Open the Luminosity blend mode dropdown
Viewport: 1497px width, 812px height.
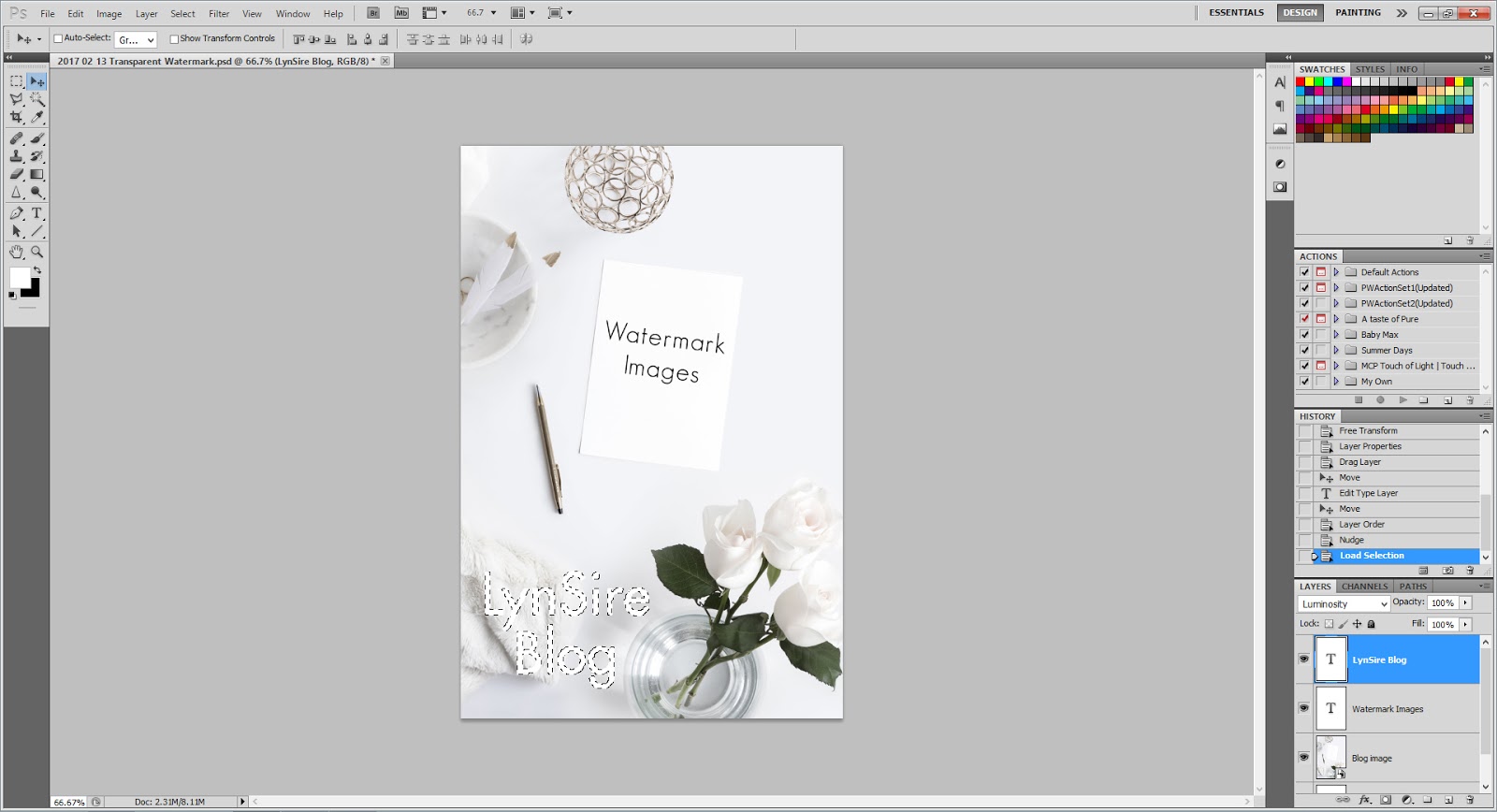tap(1344, 604)
